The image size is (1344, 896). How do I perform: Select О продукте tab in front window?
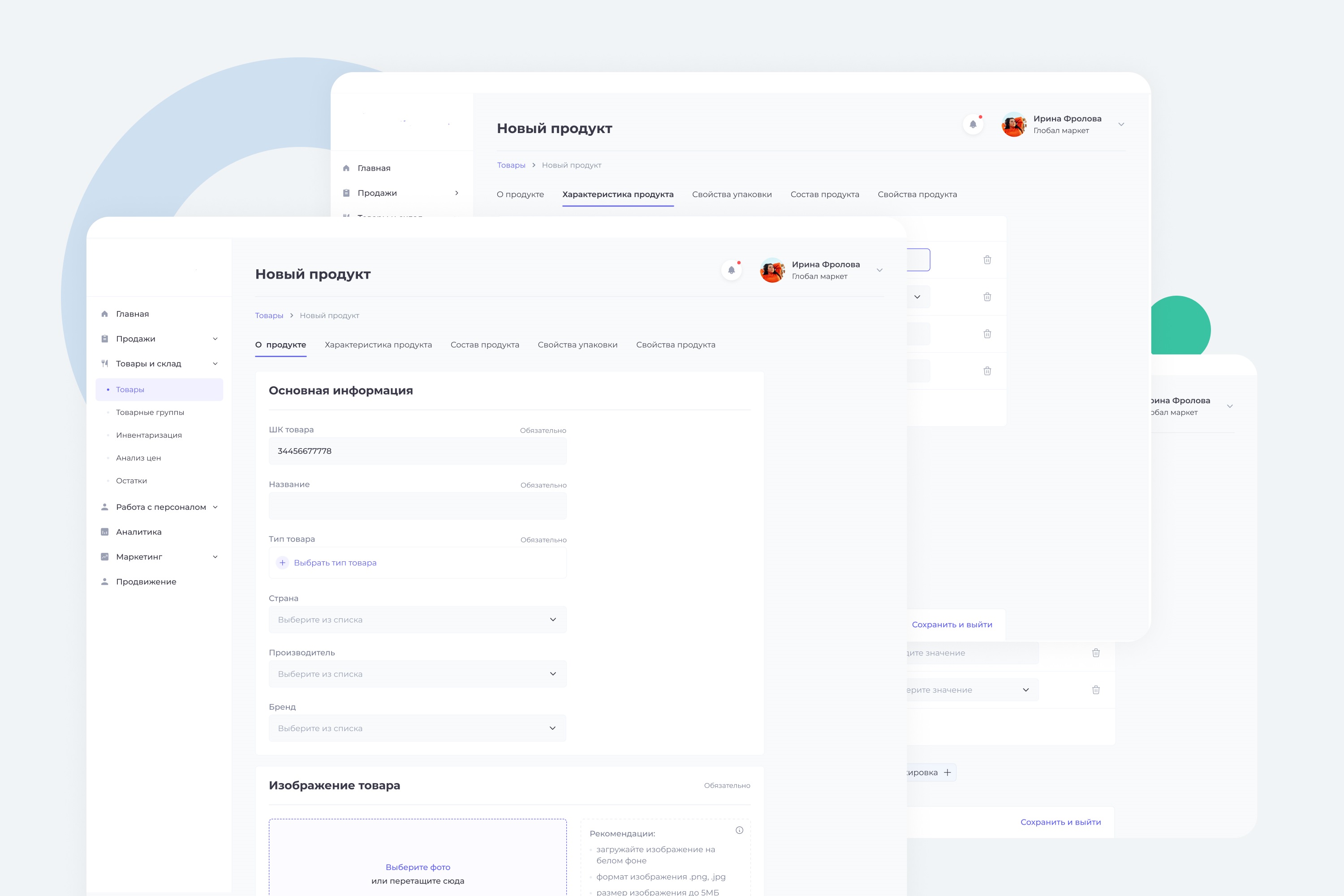coord(280,345)
